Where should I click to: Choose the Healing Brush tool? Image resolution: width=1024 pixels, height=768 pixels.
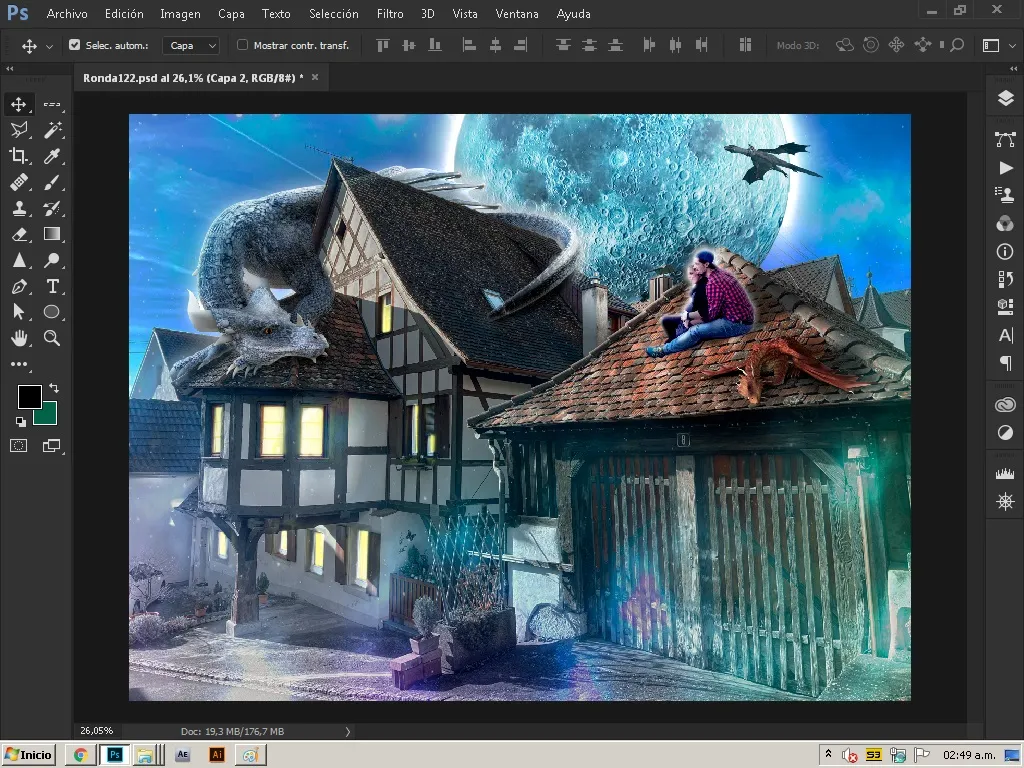pos(18,182)
